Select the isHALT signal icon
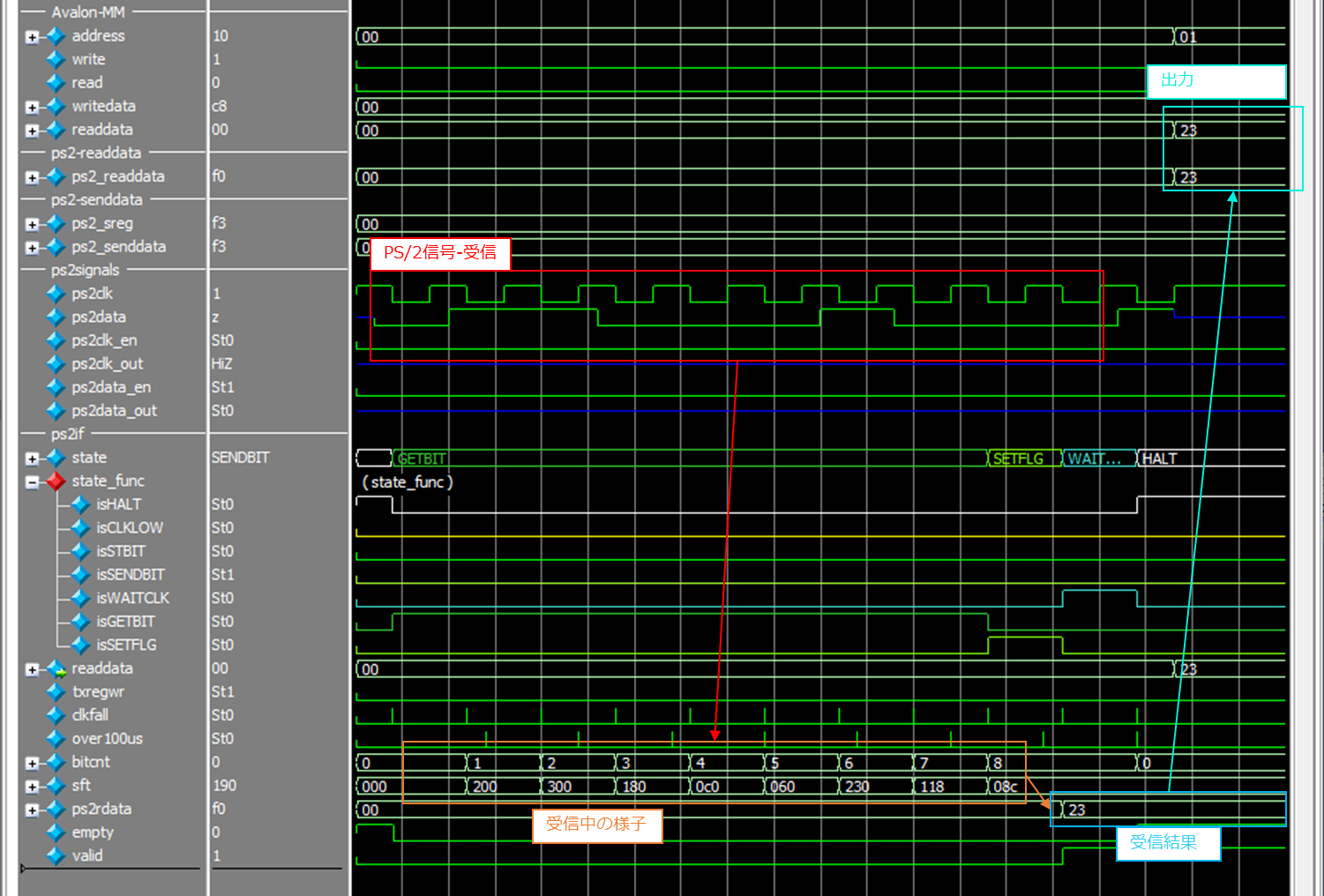The height and width of the screenshot is (896, 1324). coord(80,504)
